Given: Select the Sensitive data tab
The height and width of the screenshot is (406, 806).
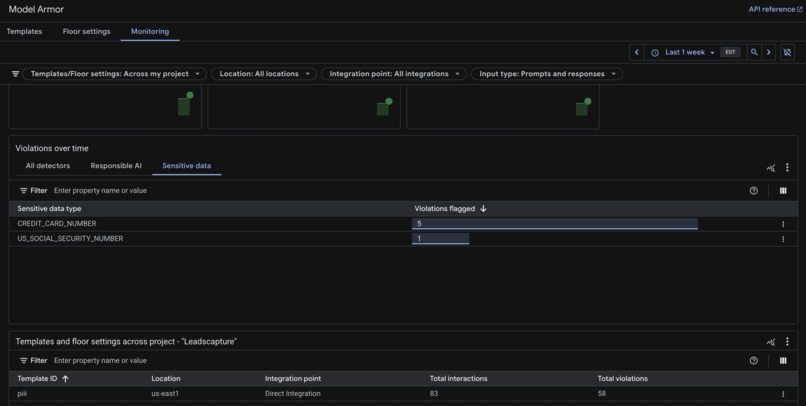Looking at the screenshot, I should [x=187, y=165].
